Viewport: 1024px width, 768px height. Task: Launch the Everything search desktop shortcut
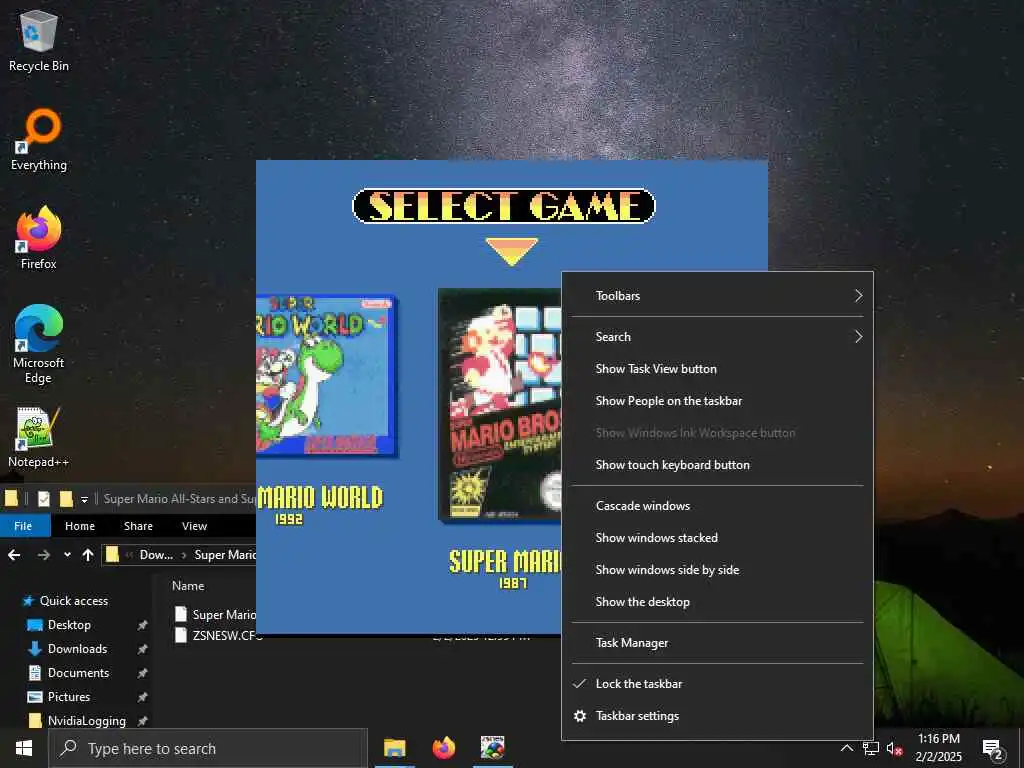click(39, 140)
